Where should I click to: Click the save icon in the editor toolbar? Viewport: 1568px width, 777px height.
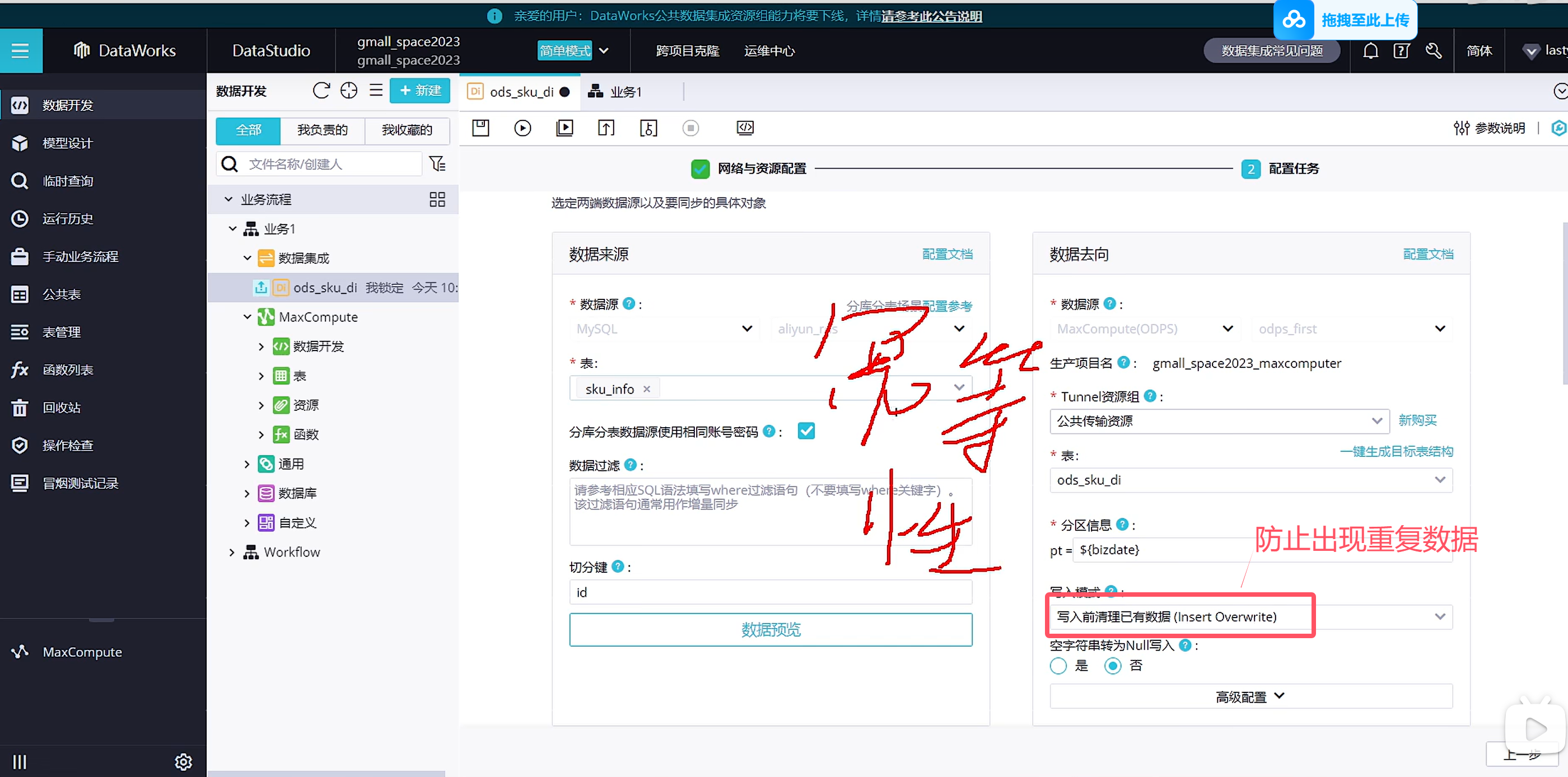tap(480, 128)
